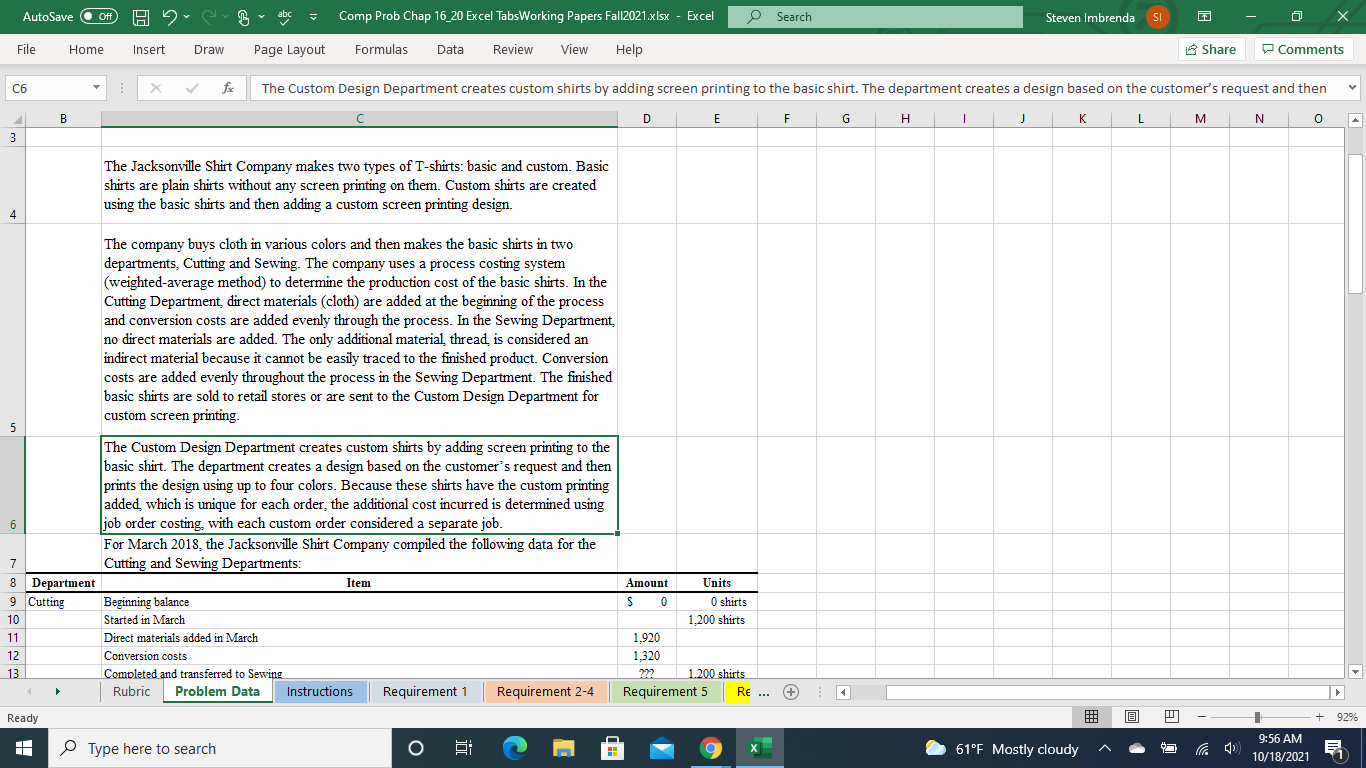
Task: Click the Save icon on Quick Access Toolbar
Action: 141,16
